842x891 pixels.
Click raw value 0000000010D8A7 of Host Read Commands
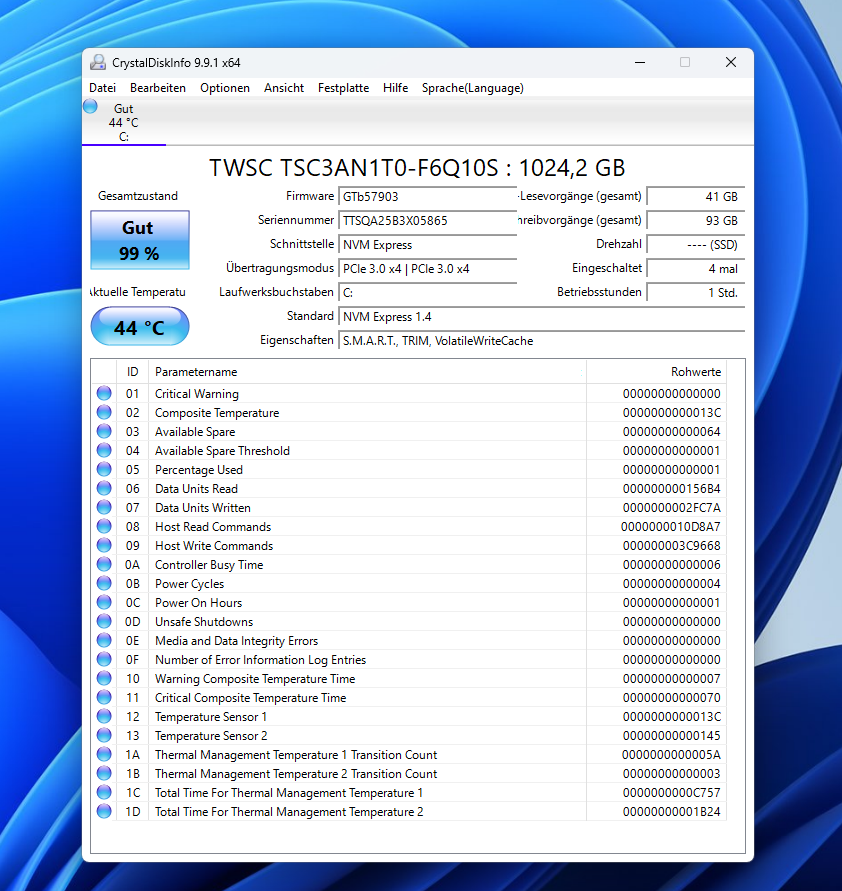[x=670, y=527]
